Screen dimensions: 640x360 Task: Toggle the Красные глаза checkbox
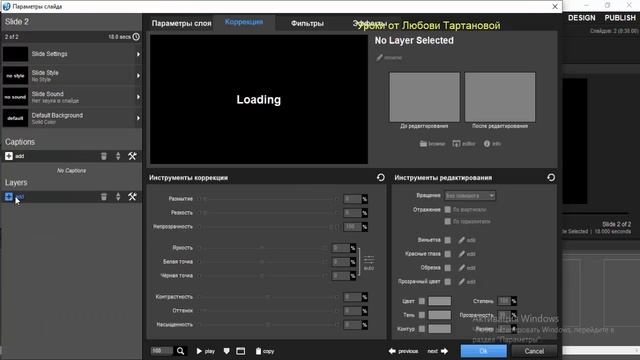point(448,254)
